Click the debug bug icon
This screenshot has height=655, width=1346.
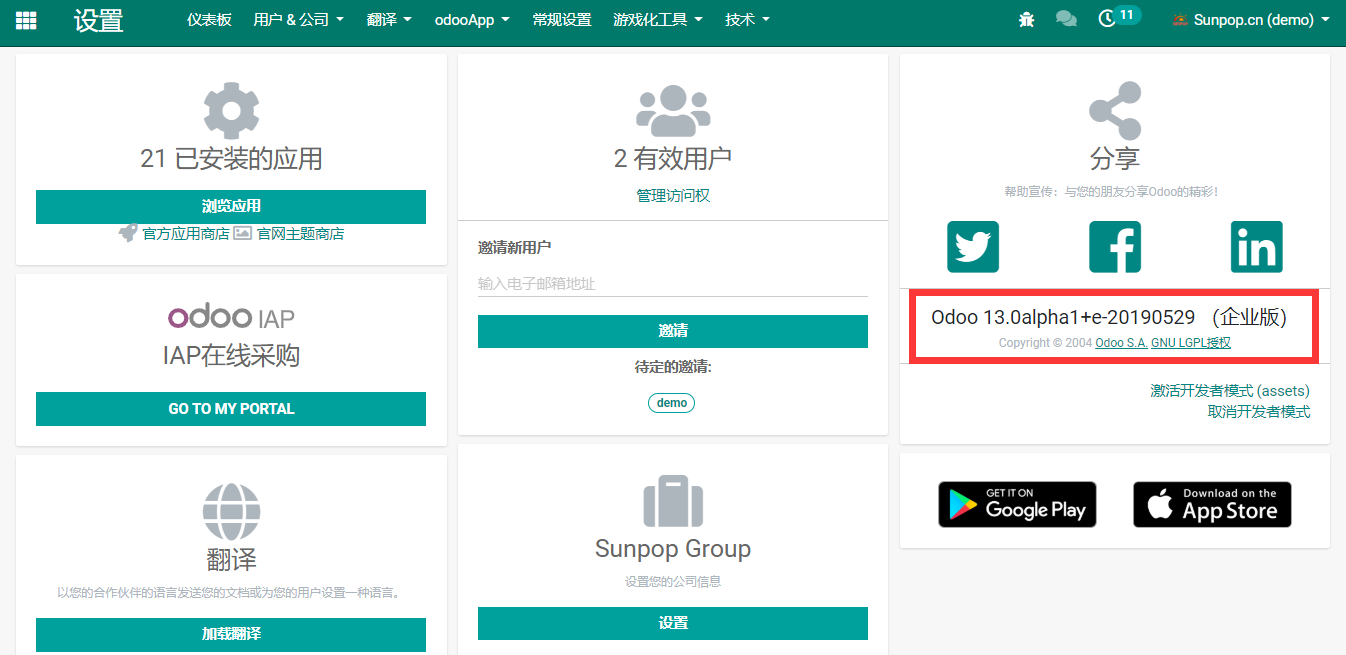coord(1026,19)
